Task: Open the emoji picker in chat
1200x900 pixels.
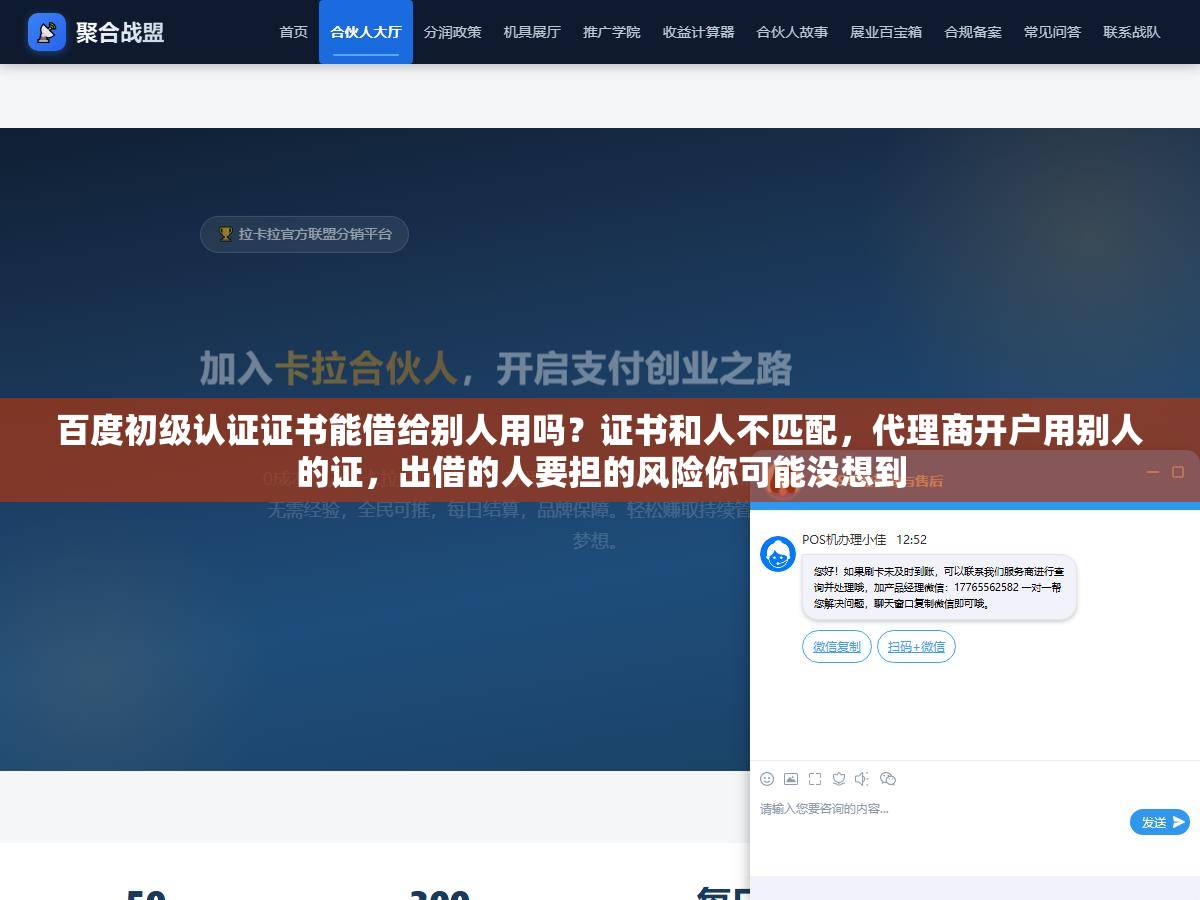Action: point(767,779)
